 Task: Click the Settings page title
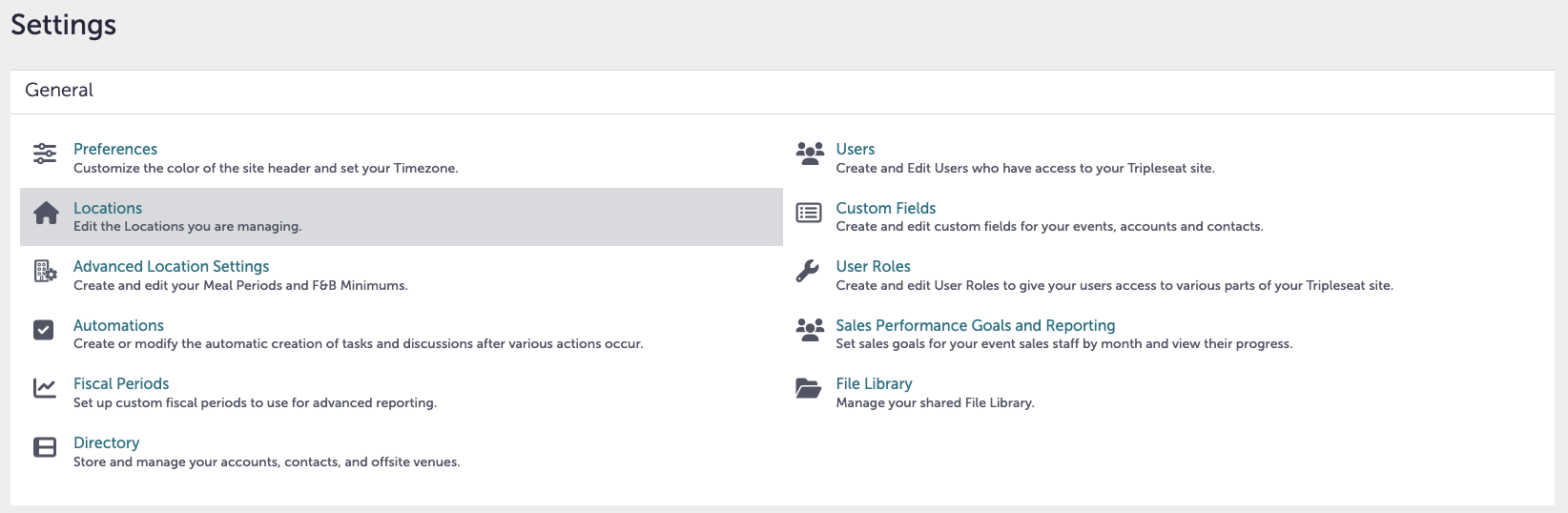pyautogui.click(x=64, y=25)
